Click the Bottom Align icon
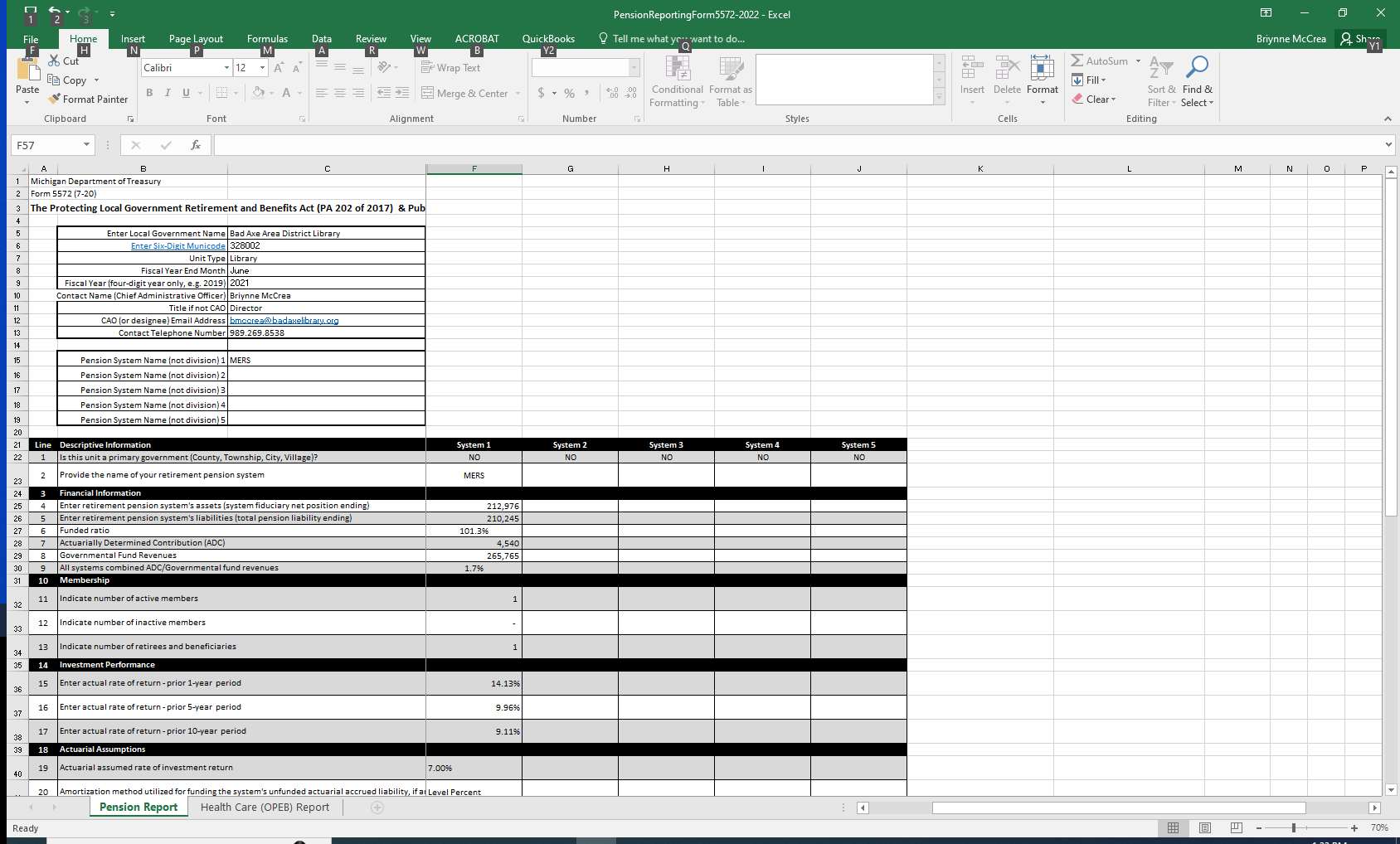This screenshot has height=844, width=1400. pyautogui.click(x=358, y=68)
